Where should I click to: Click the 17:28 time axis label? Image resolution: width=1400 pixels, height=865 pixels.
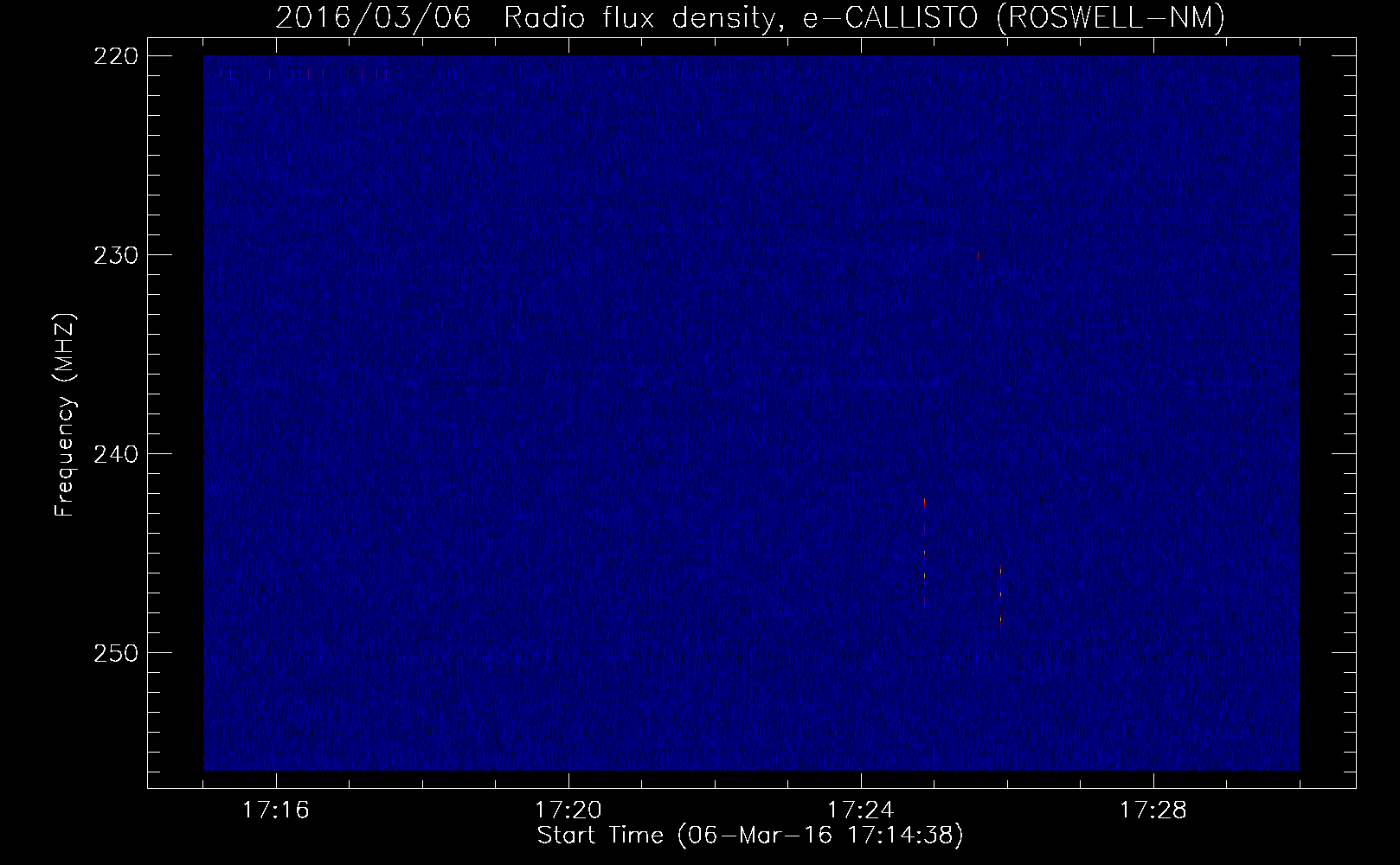click(x=1153, y=811)
